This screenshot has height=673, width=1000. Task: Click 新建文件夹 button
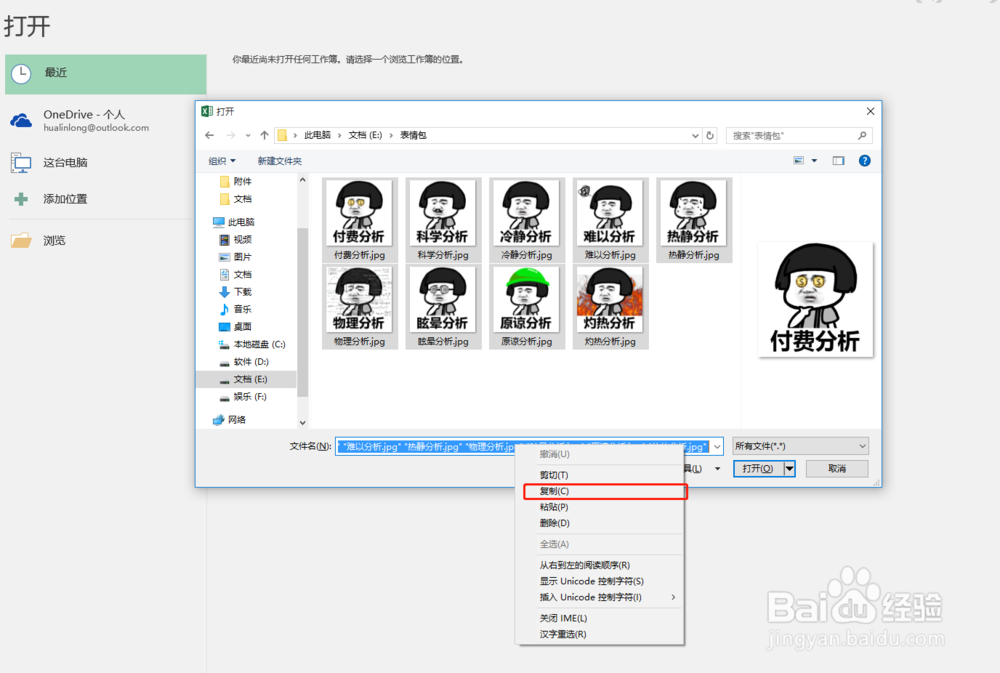(279, 161)
